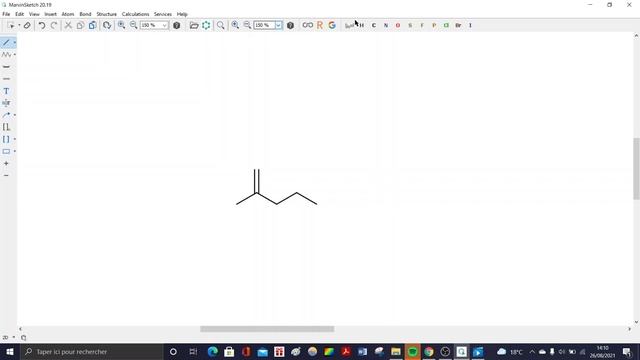Click first black help hexagon icon
The height and width of the screenshot is (360, 640).
point(176,25)
